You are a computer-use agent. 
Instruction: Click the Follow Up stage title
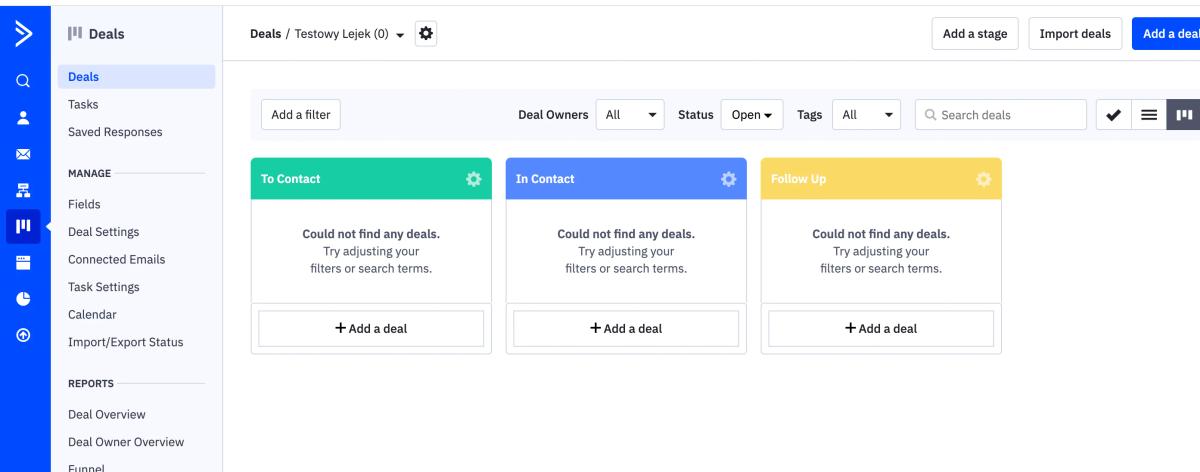click(799, 179)
